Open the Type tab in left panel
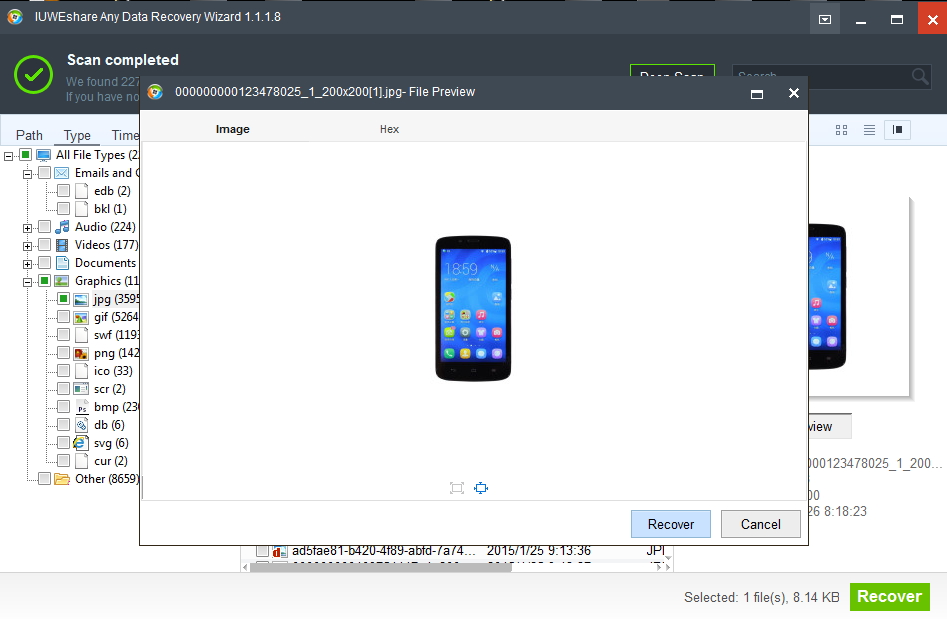The image size is (947, 619). point(77,135)
